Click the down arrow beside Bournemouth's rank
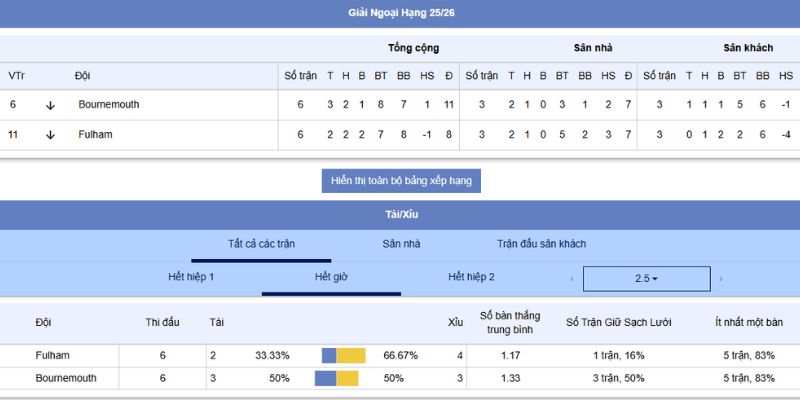The image size is (800, 400). pos(50,105)
